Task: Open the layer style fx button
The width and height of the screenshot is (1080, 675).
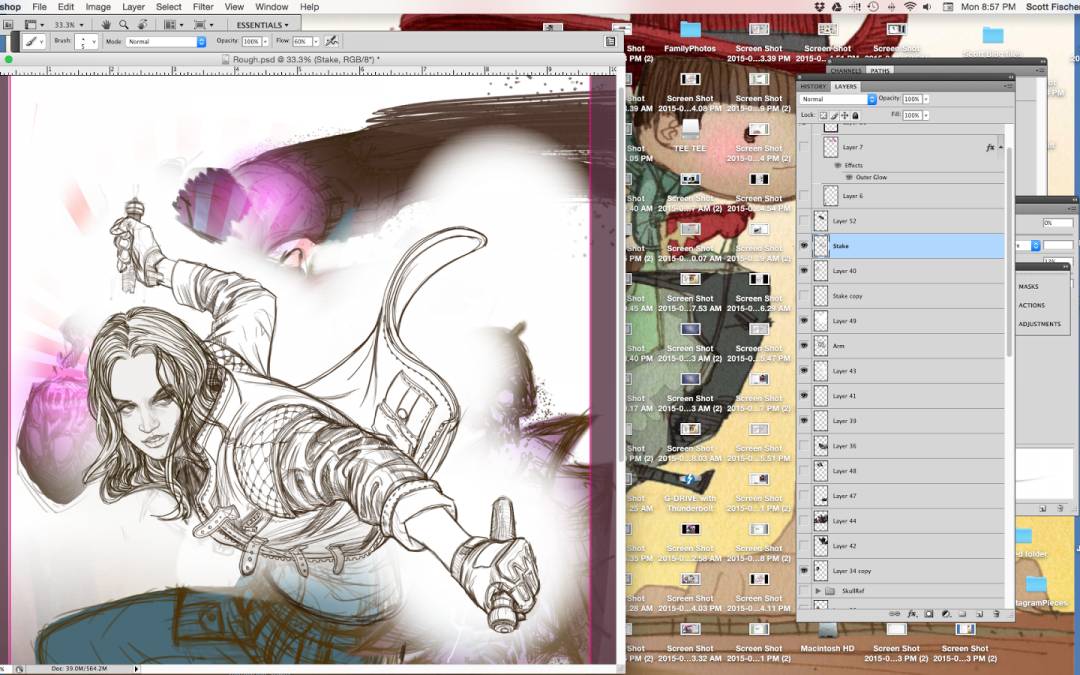Action: [x=911, y=613]
